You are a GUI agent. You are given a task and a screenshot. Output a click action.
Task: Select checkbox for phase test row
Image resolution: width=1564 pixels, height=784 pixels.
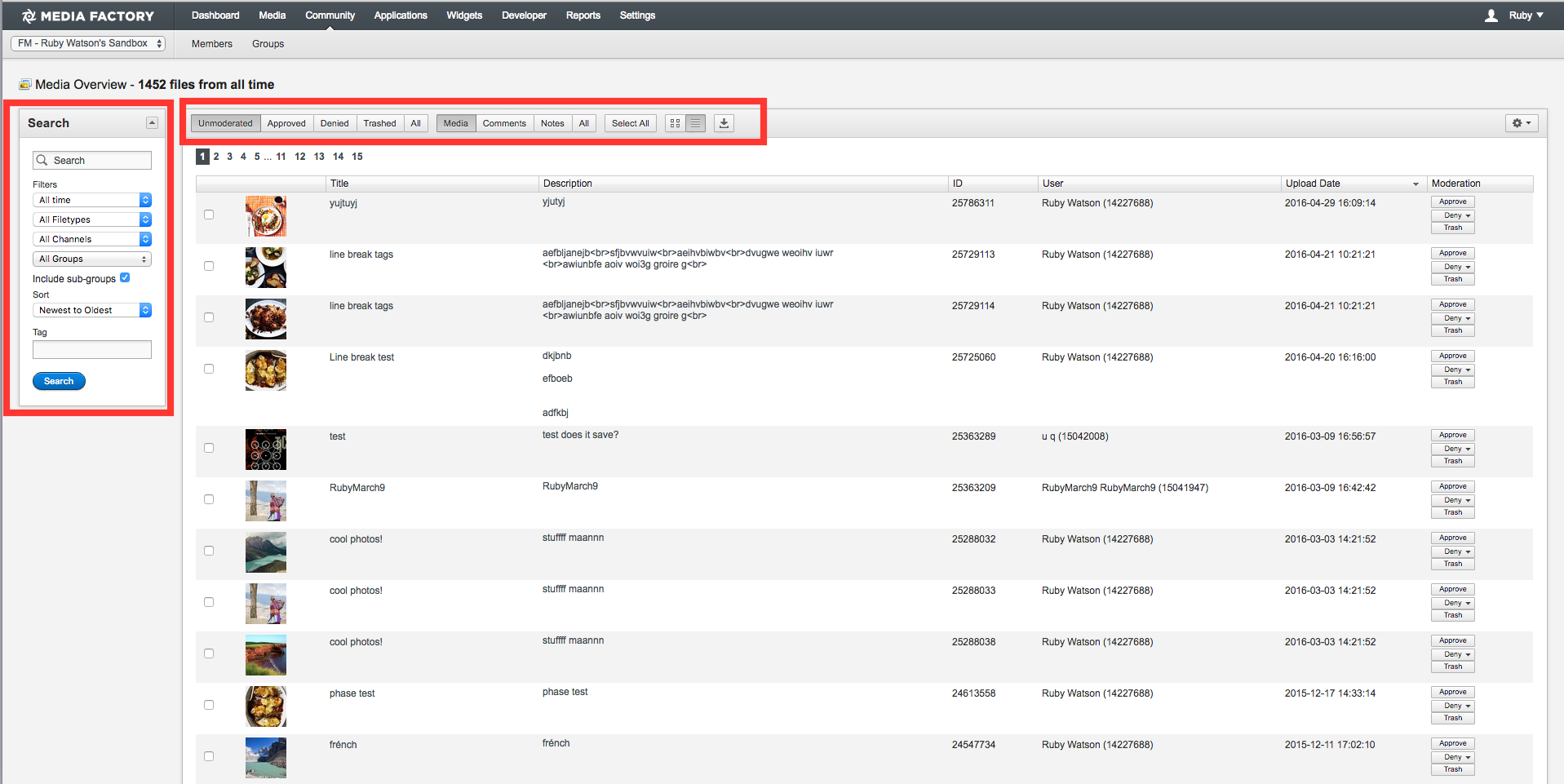click(209, 705)
